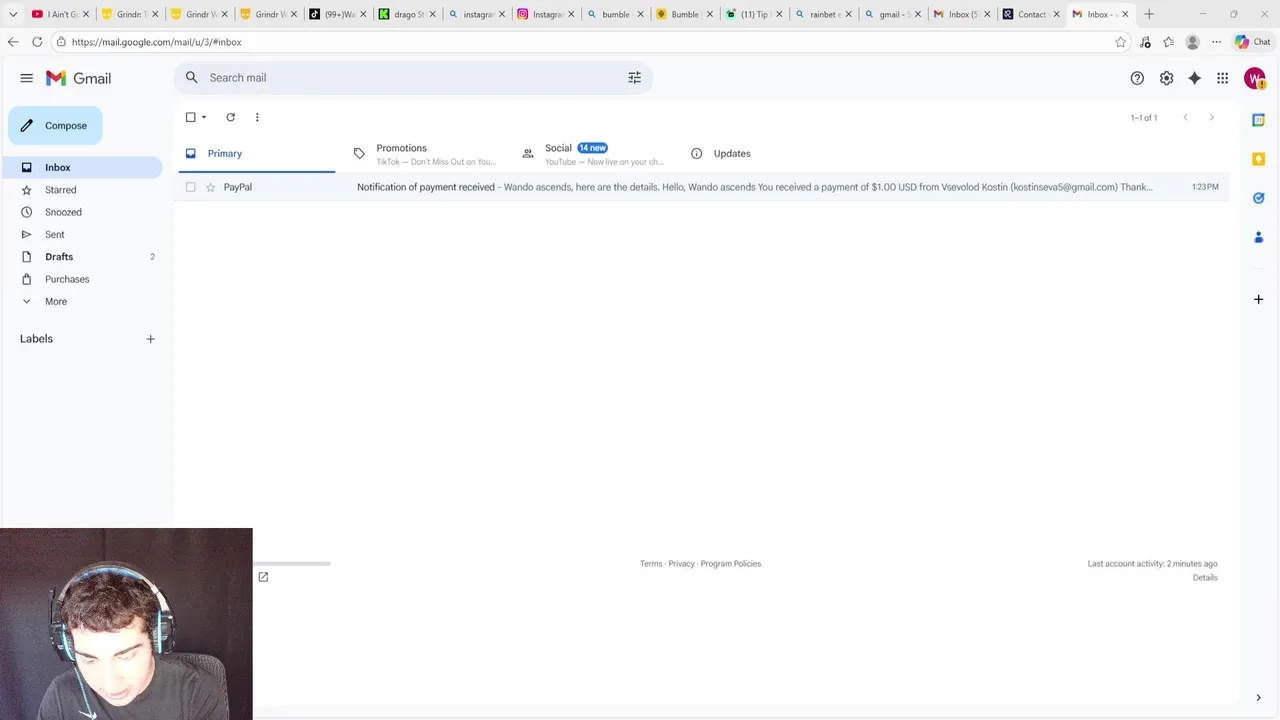Image resolution: width=1280 pixels, height=720 pixels.
Task: Open the Terms link
Action: 651,564
